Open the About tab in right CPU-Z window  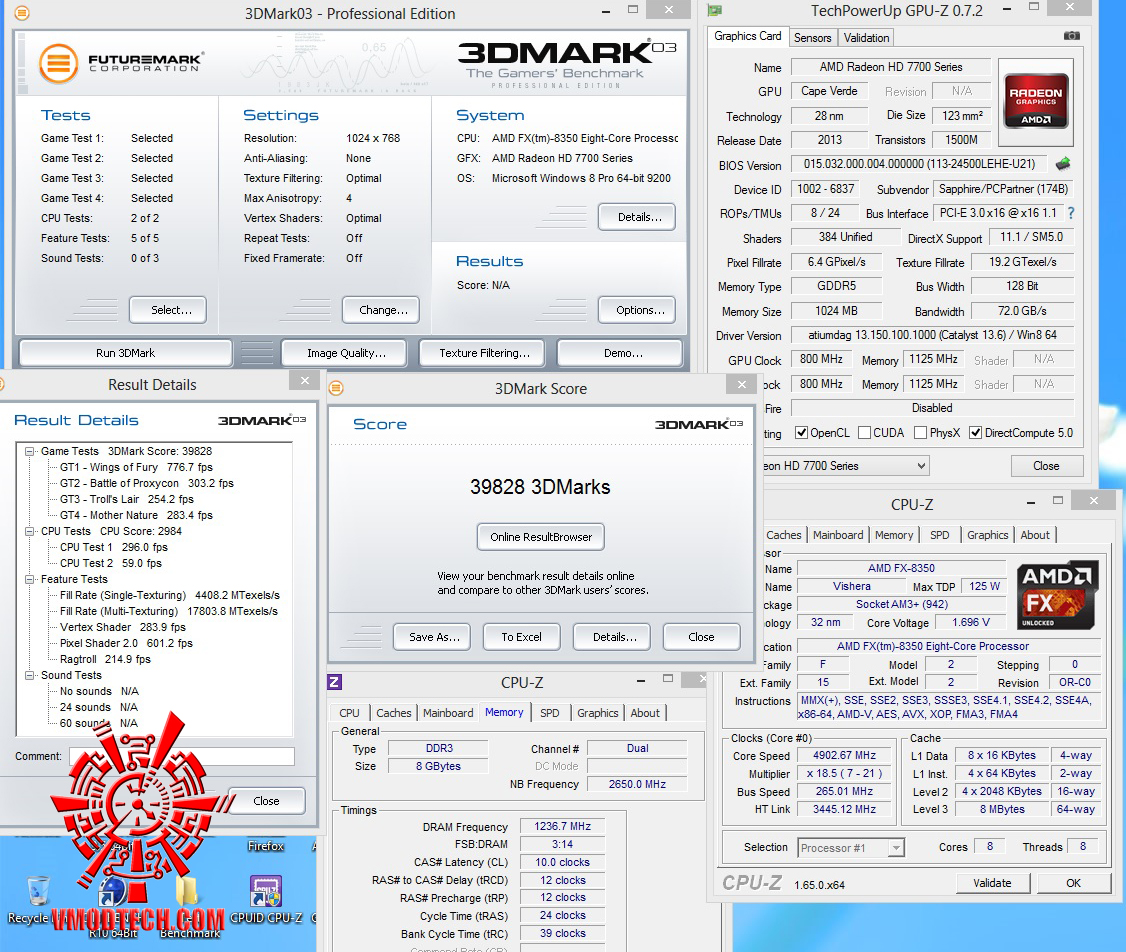point(1035,535)
